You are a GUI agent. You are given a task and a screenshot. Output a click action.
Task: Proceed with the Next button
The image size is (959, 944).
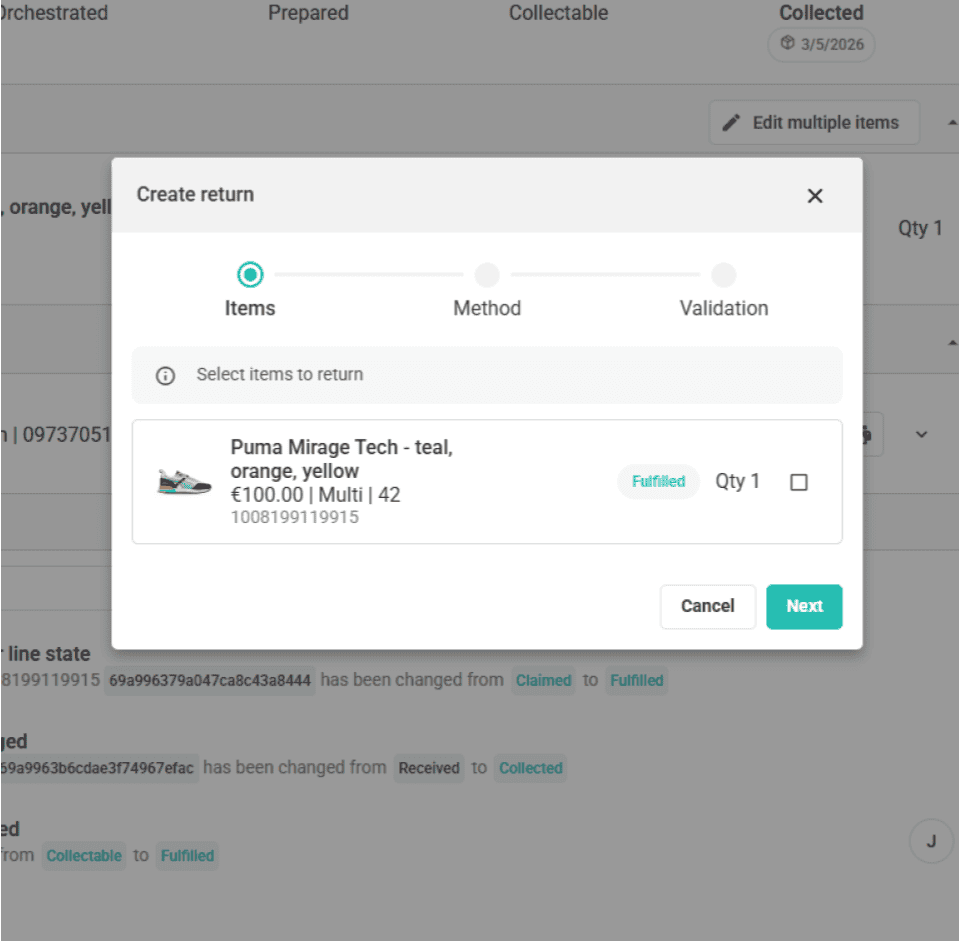click(804, 606)
